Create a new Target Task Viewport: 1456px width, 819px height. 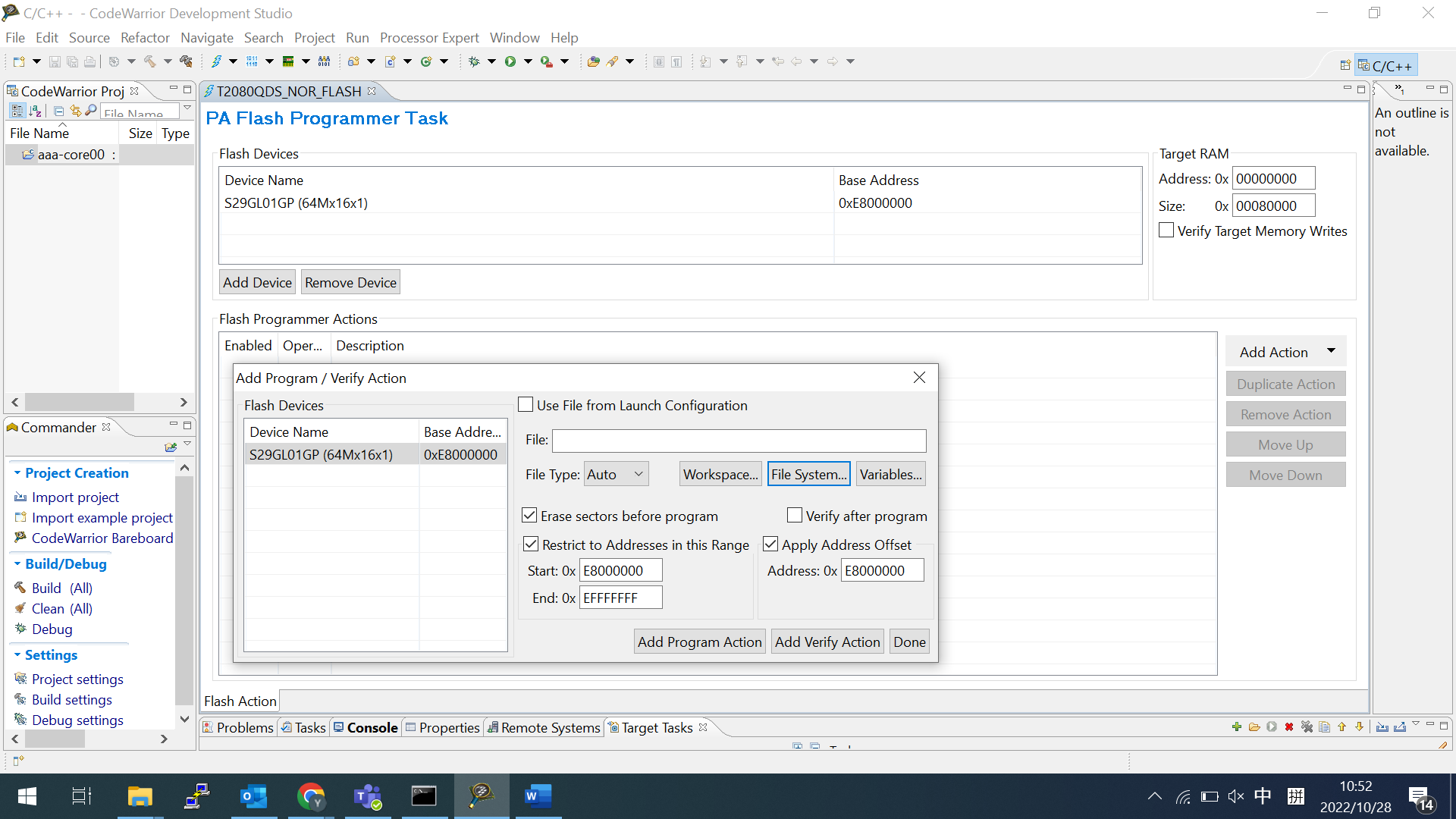tap(1236, 726)
